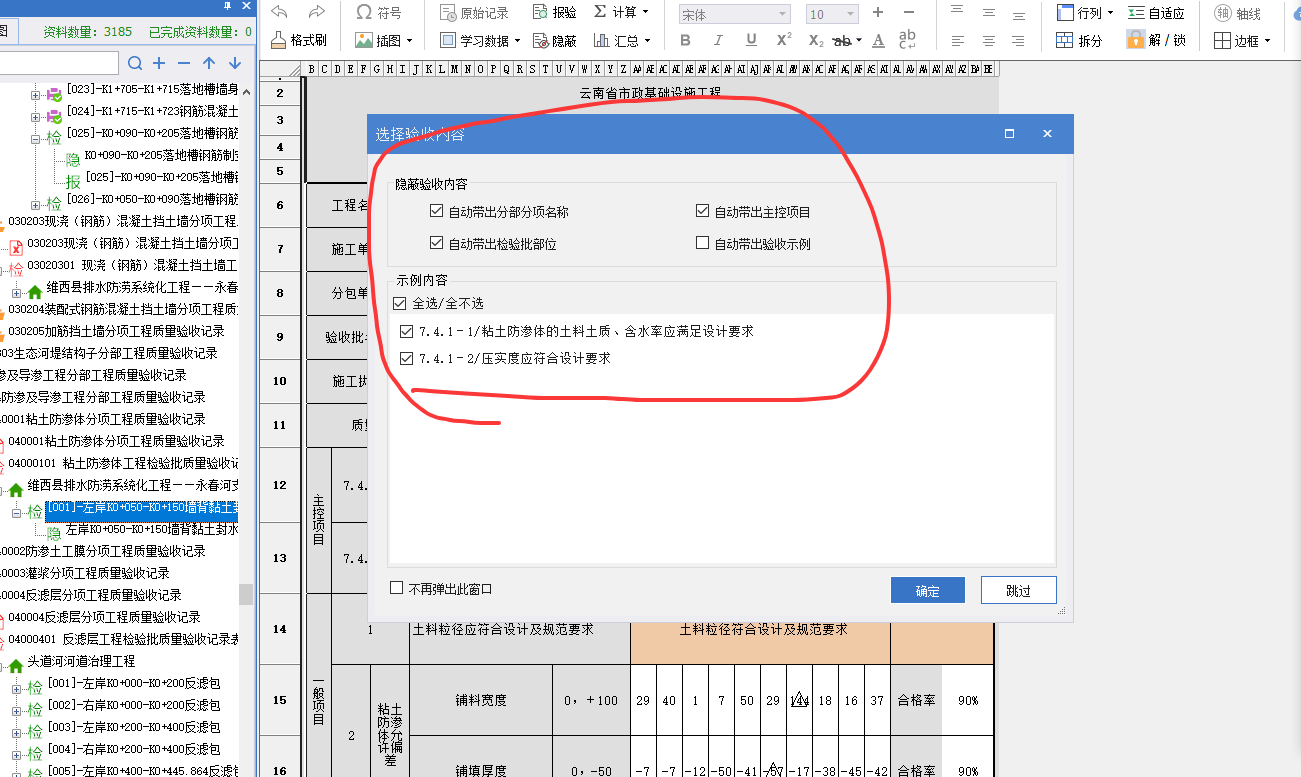Click the 跳过 skip button
The image size is (1301, 777).
pyautogui.click(x=1018, y=590)
